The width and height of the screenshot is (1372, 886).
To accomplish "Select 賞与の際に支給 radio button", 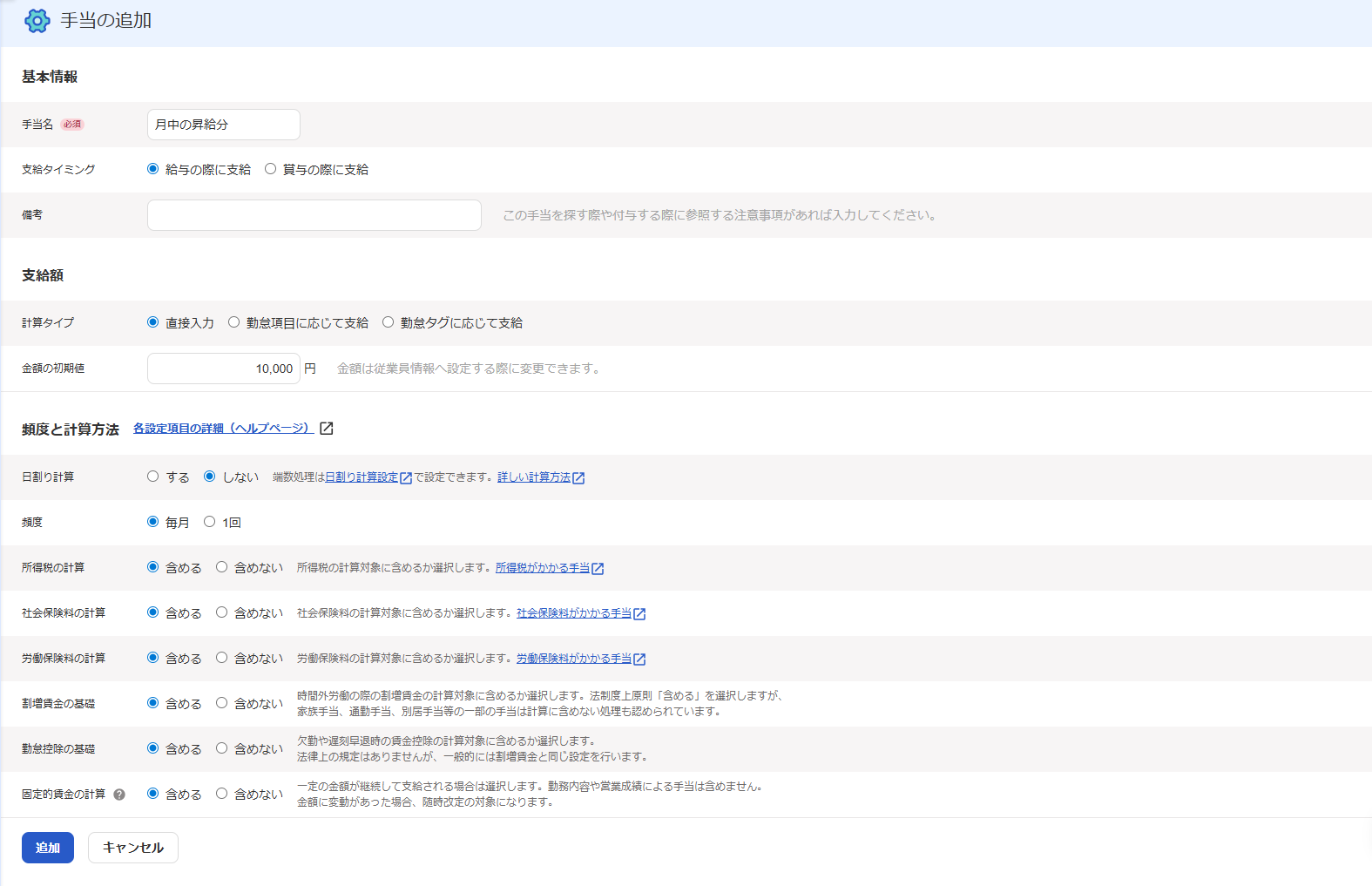I will tap(271, 169).
